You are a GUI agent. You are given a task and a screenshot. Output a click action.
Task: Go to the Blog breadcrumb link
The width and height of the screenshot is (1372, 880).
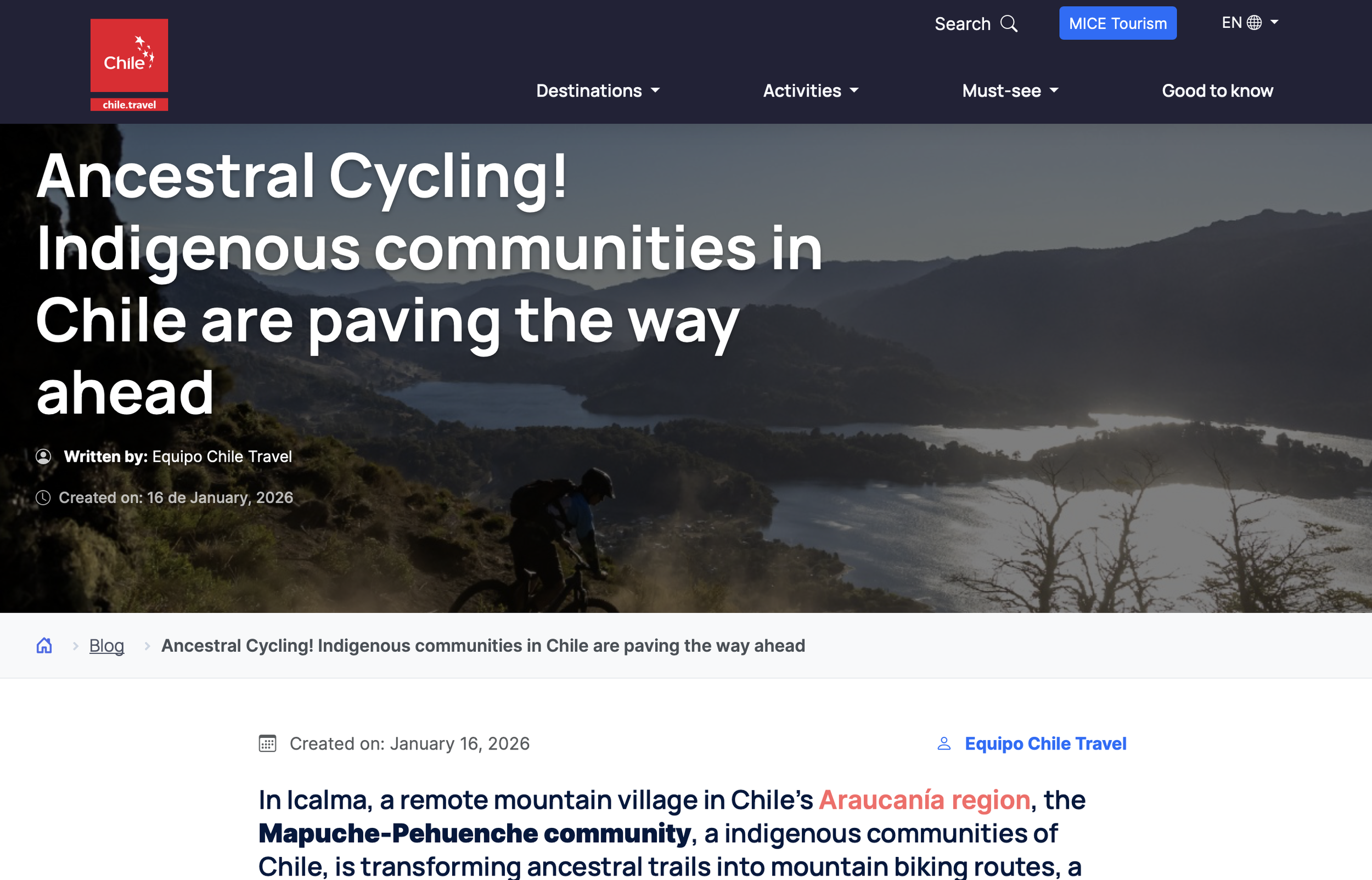[106, 645]
